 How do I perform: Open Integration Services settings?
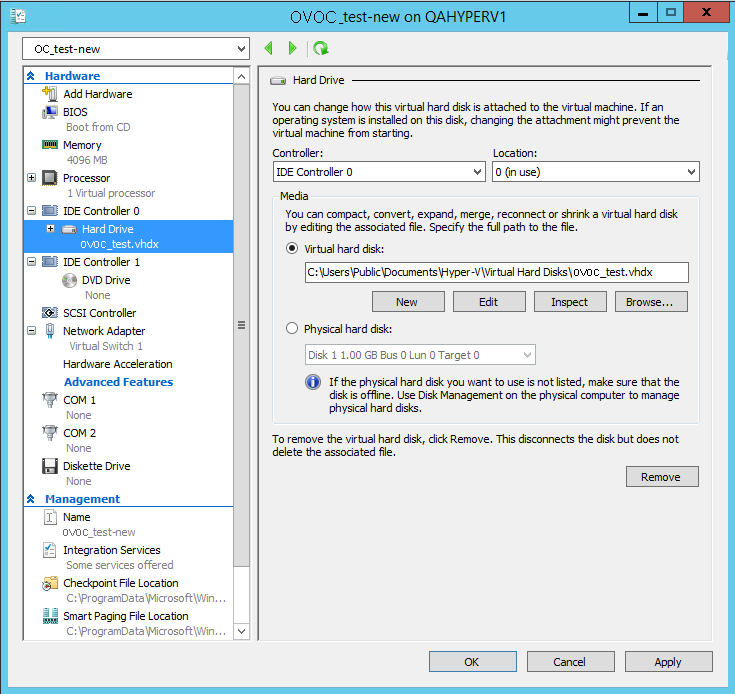[111, 550]
